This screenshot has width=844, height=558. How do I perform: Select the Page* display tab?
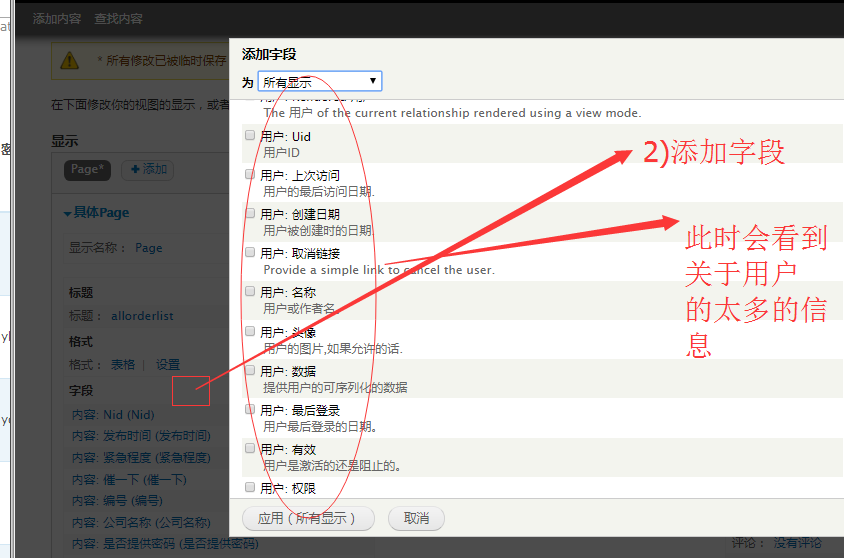(87, 169)
